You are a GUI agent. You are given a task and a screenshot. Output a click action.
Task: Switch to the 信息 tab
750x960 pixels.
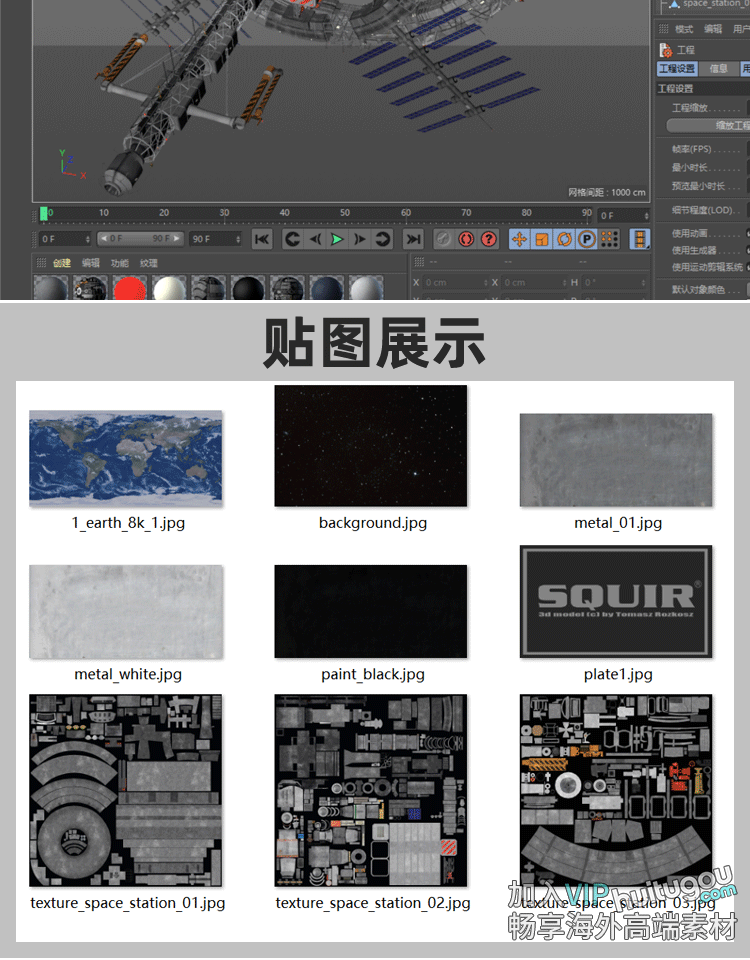pyautogui.click(x=718, y=69)
